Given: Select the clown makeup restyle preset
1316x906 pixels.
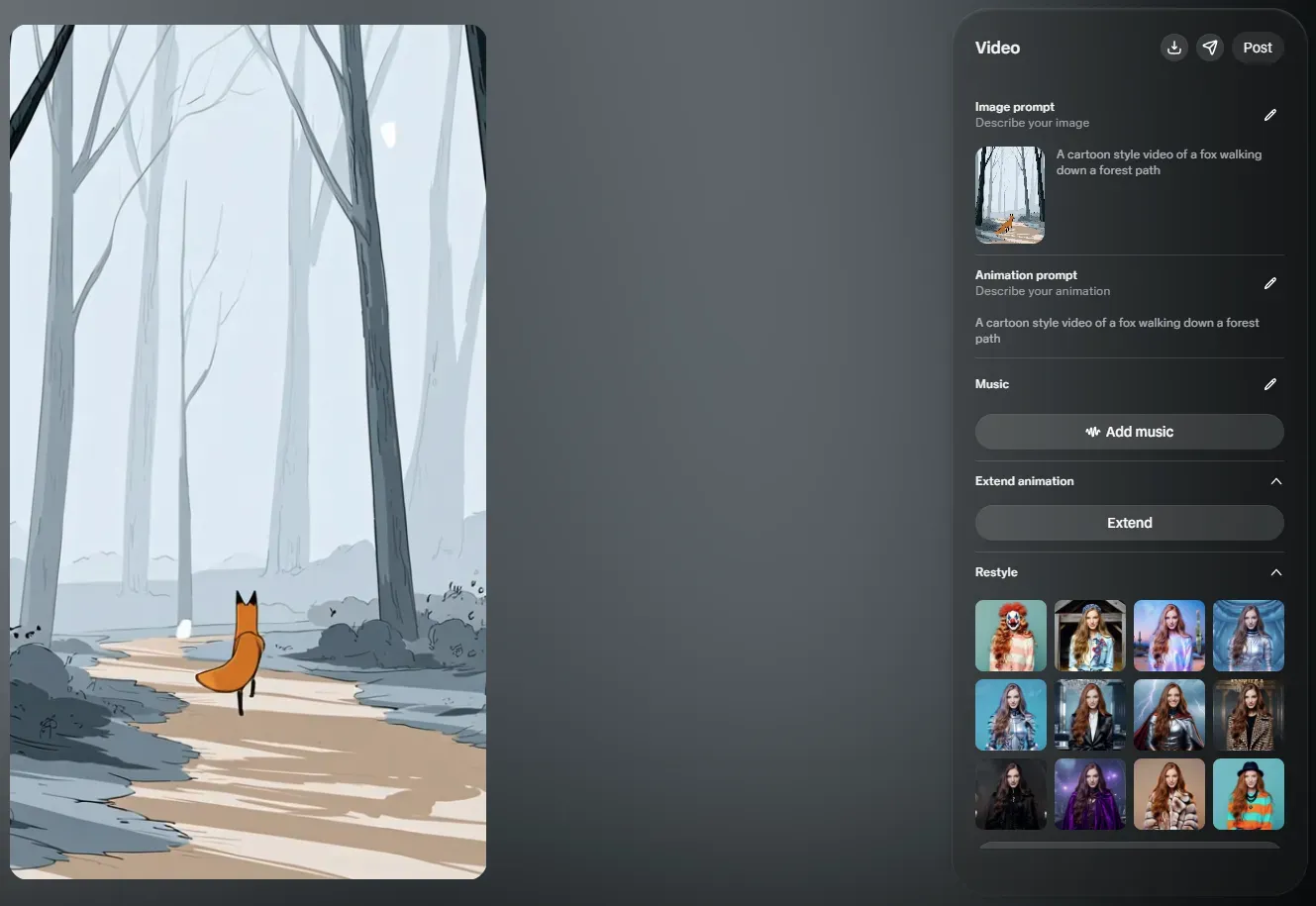Looking at the screenshot, I should pos(1010,636).
